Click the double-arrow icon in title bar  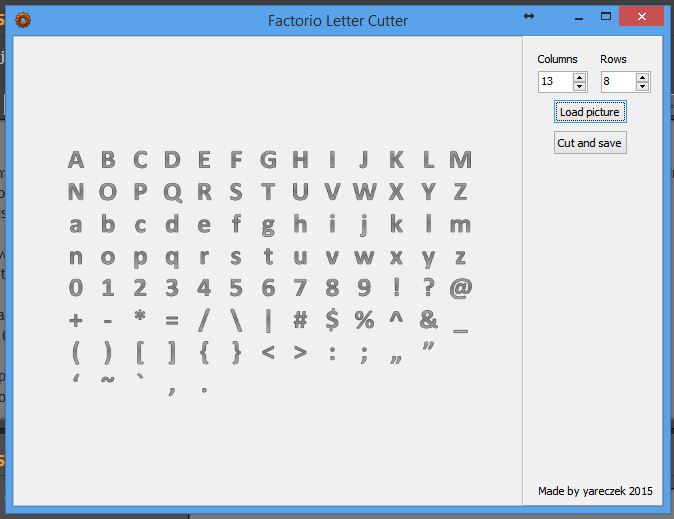point(529,16)
